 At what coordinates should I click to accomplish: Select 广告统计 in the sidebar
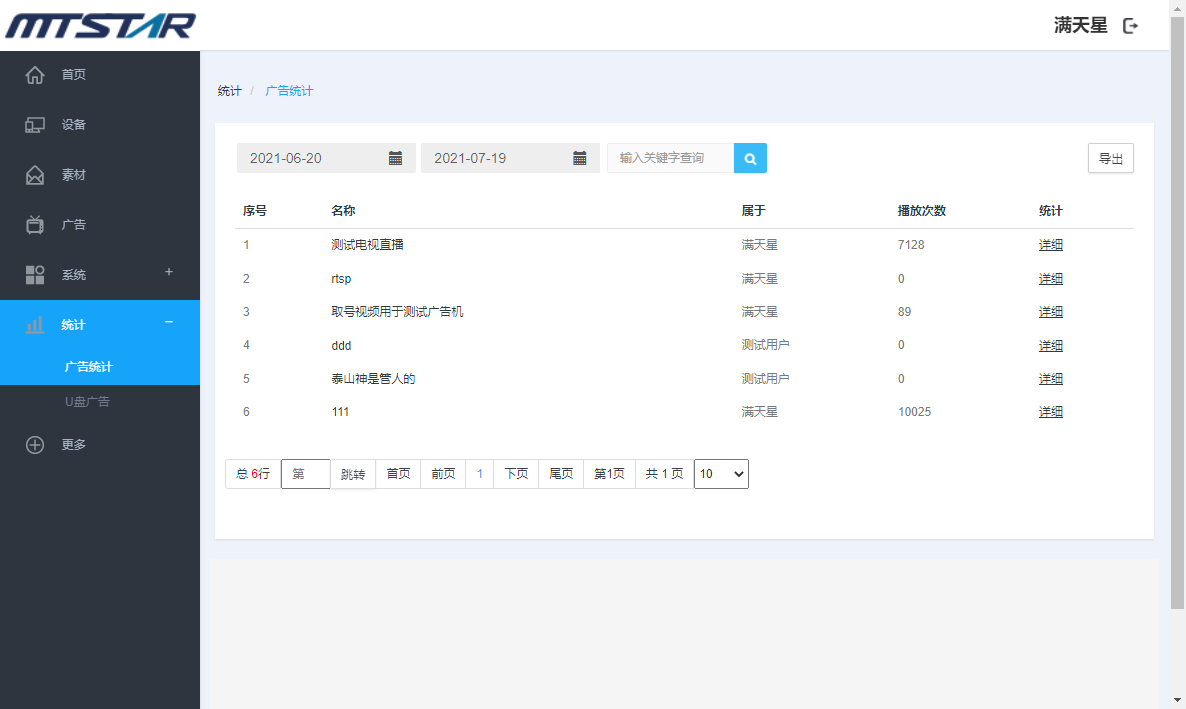pos(88,367)
